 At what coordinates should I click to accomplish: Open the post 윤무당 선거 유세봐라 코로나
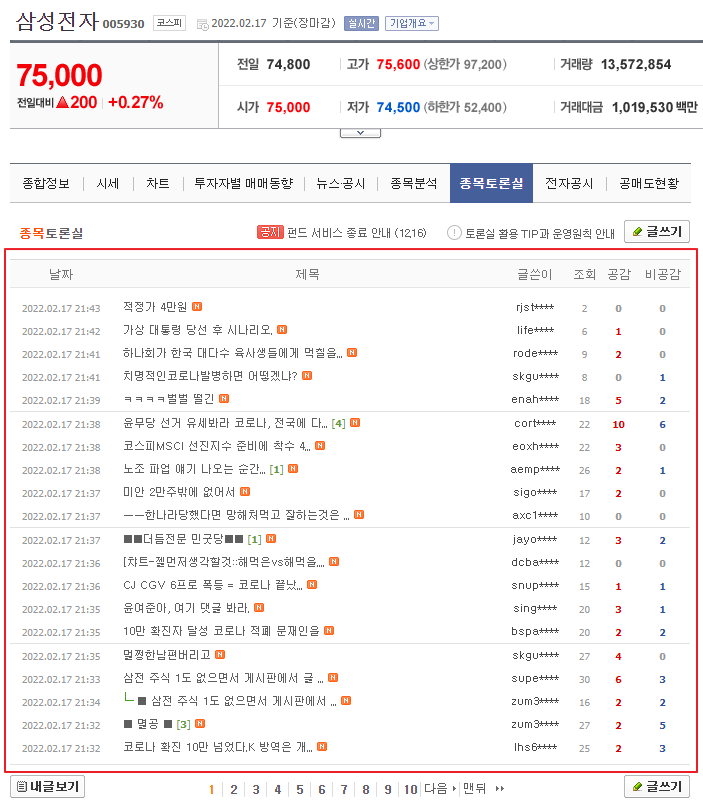[x=225, y=423]
